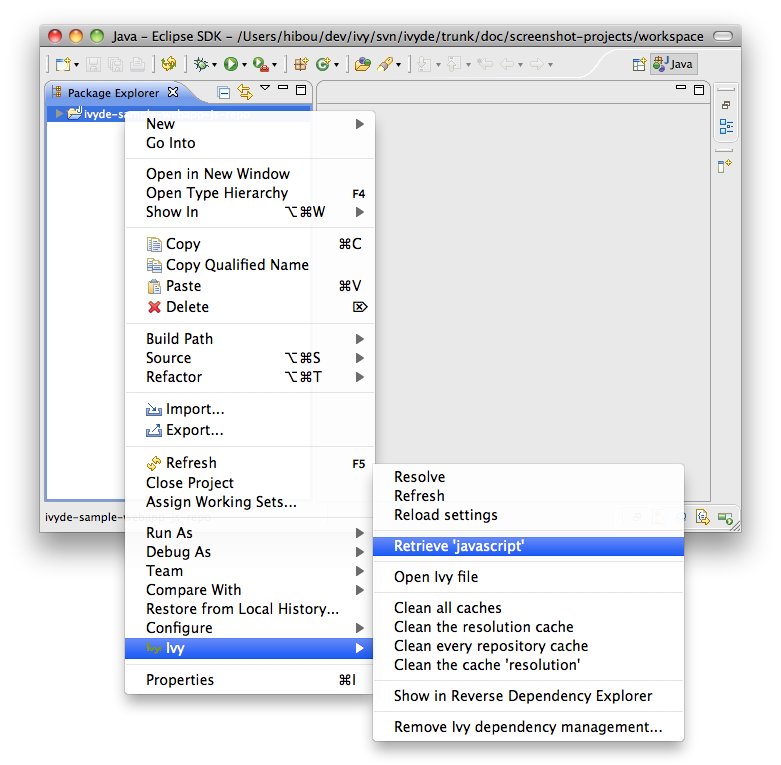Image resolution: width=781 pixels, height=765 pixels.
Task: Close the Package Explorer tab
Action: (x=173, y=92)
